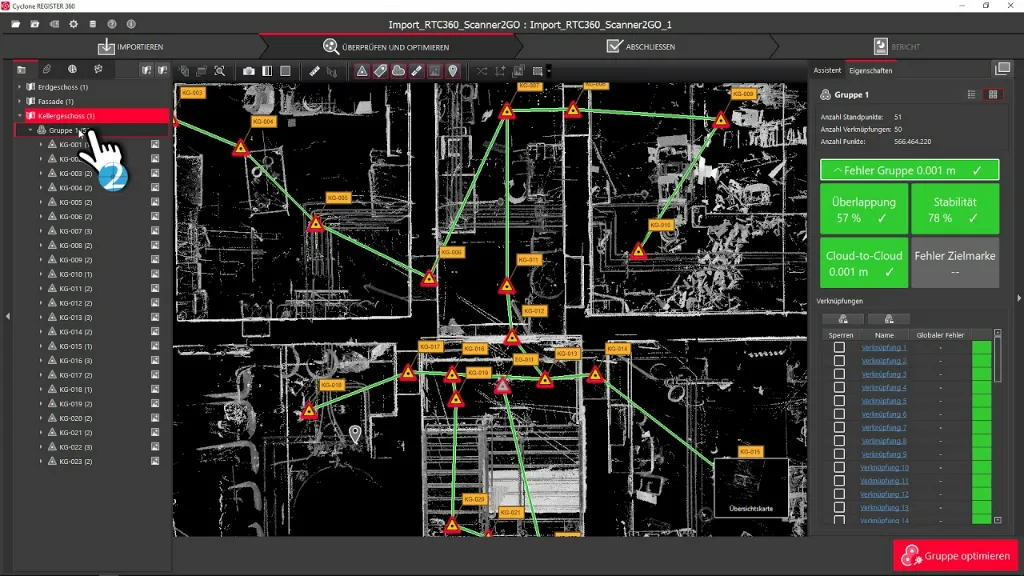
Task: Collapse the Kellergeschoss tree node
Action: [20, 116]
